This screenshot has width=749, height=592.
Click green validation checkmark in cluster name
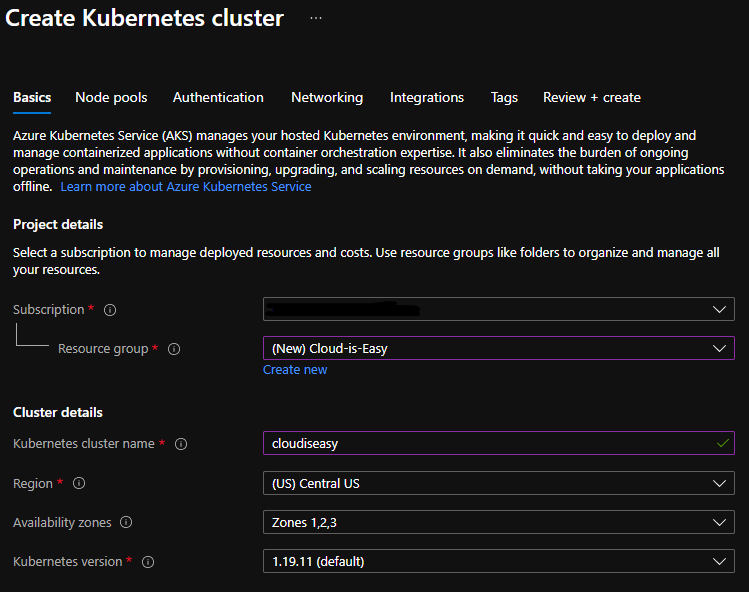[x=723, y=443]
